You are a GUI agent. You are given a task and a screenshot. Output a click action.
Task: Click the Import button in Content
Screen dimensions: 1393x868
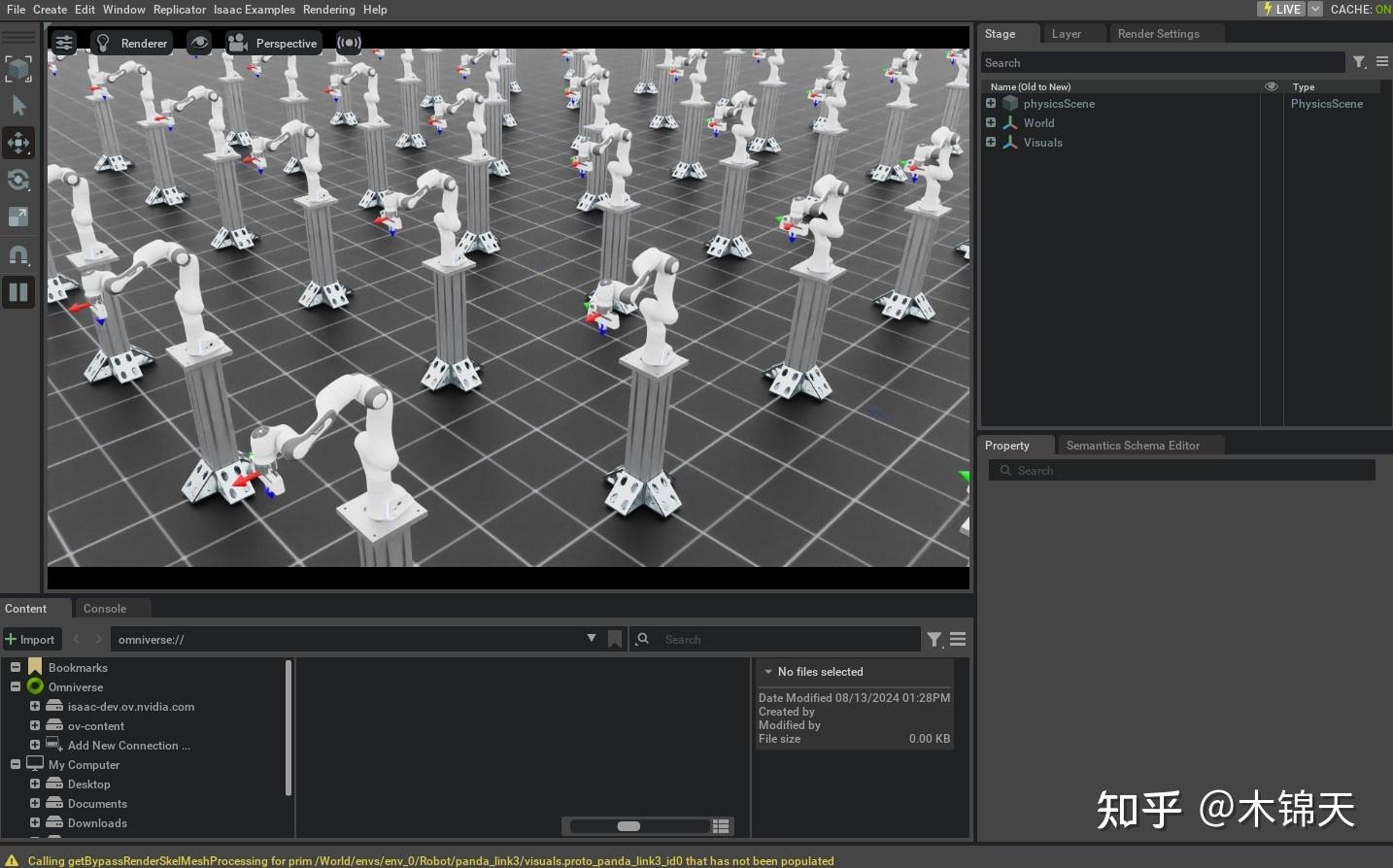[32, 639]
